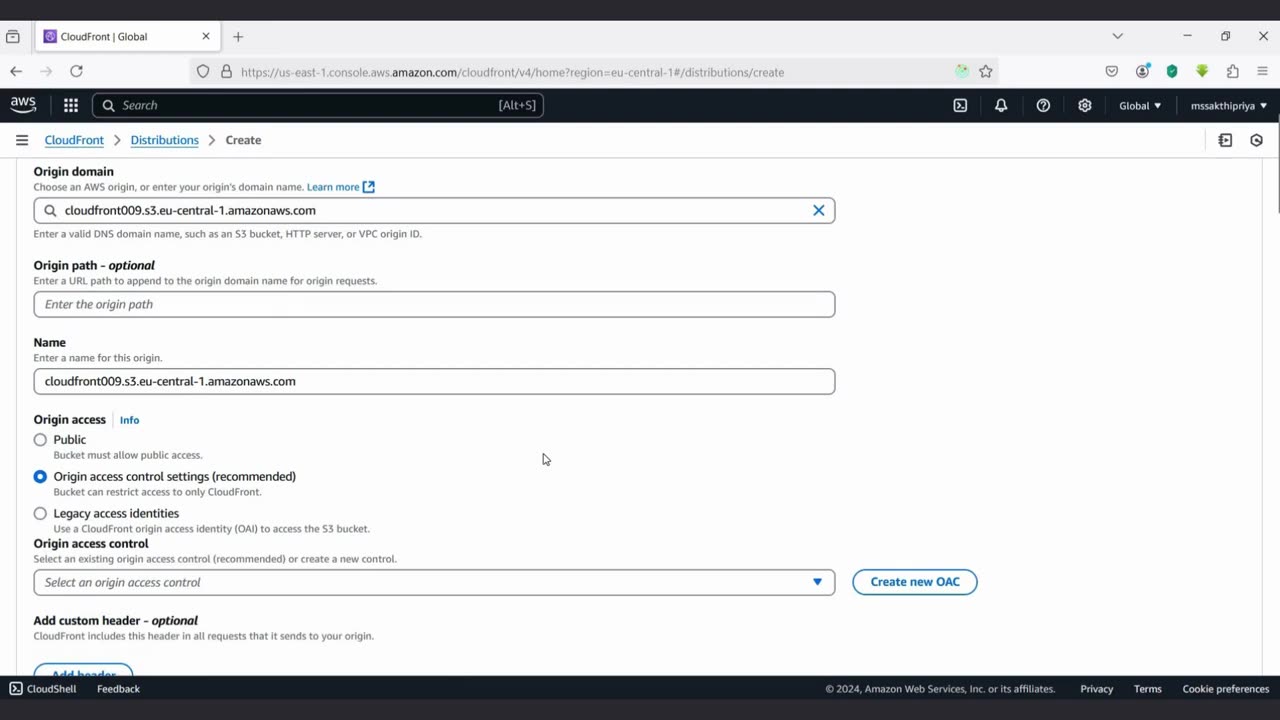Screen dimensions: 1280x720
Task: Click the AWS logo home icon
Action: click(23, 105)
